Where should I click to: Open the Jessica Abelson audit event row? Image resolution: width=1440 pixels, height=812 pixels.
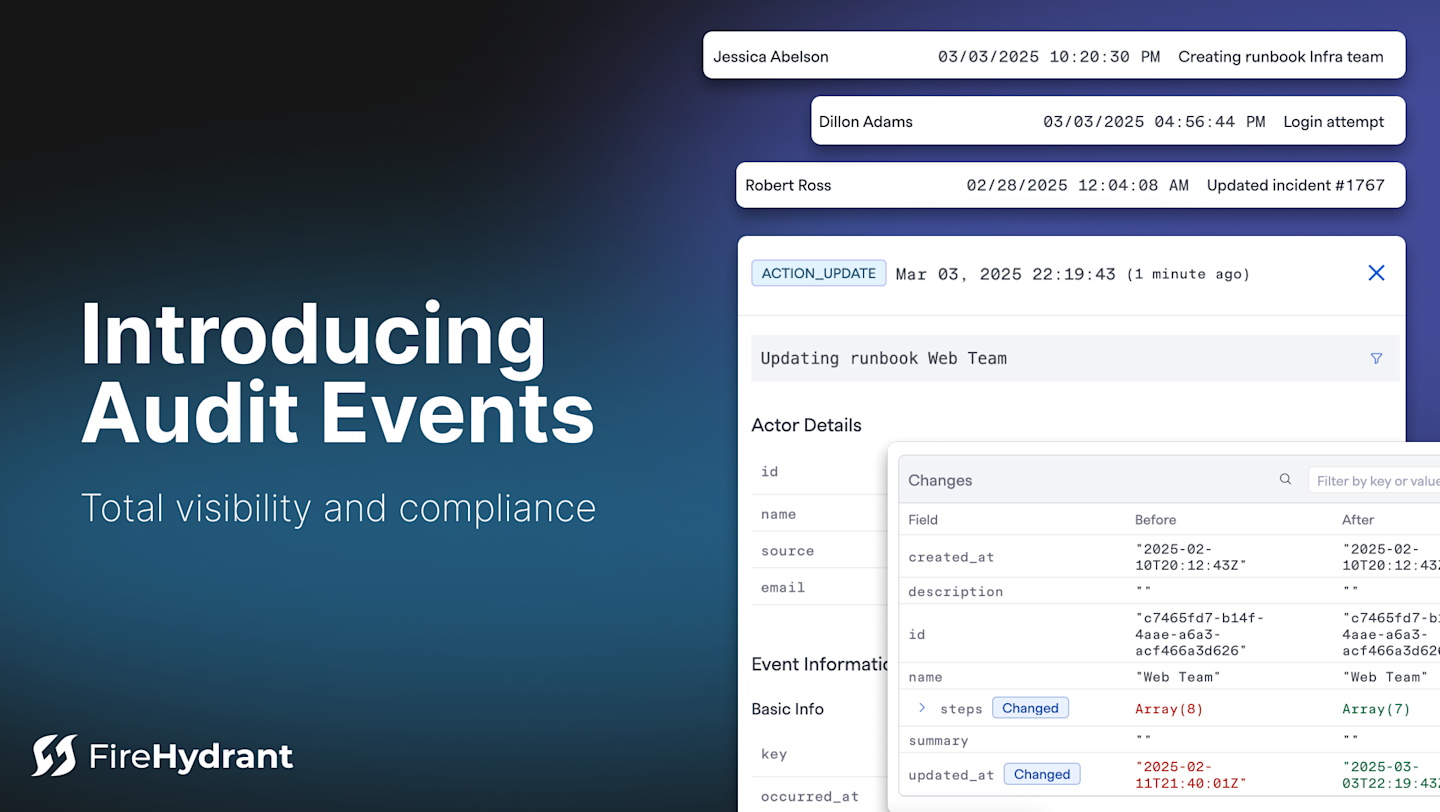click(x=1054, y=56)
